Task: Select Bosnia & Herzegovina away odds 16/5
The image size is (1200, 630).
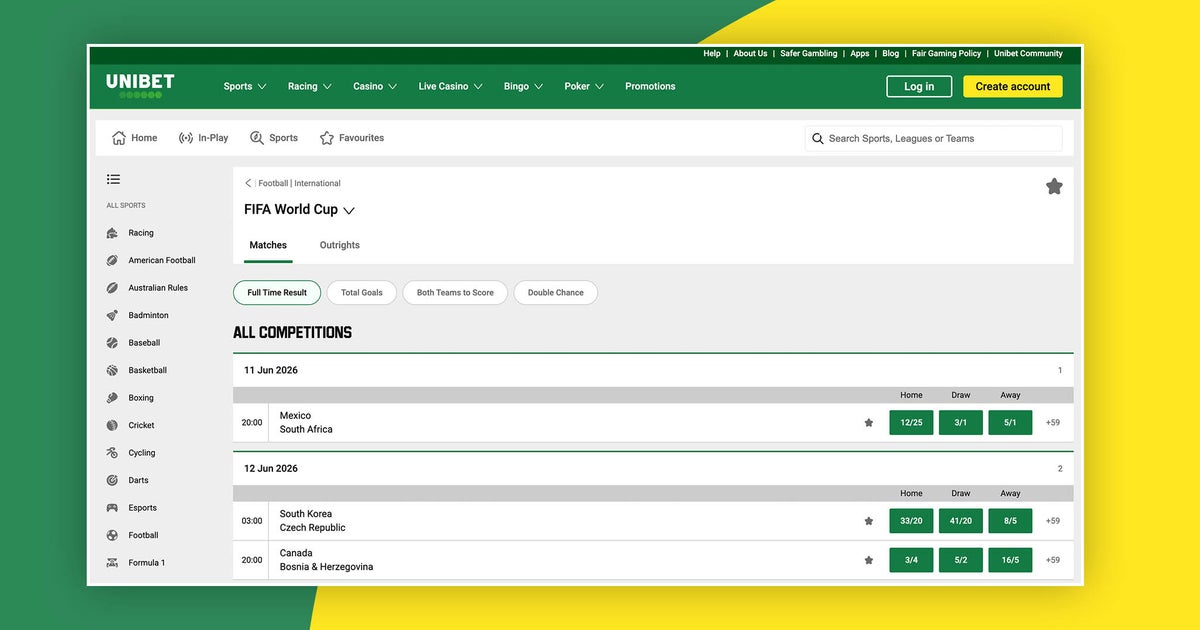Action: (1011, 560)
